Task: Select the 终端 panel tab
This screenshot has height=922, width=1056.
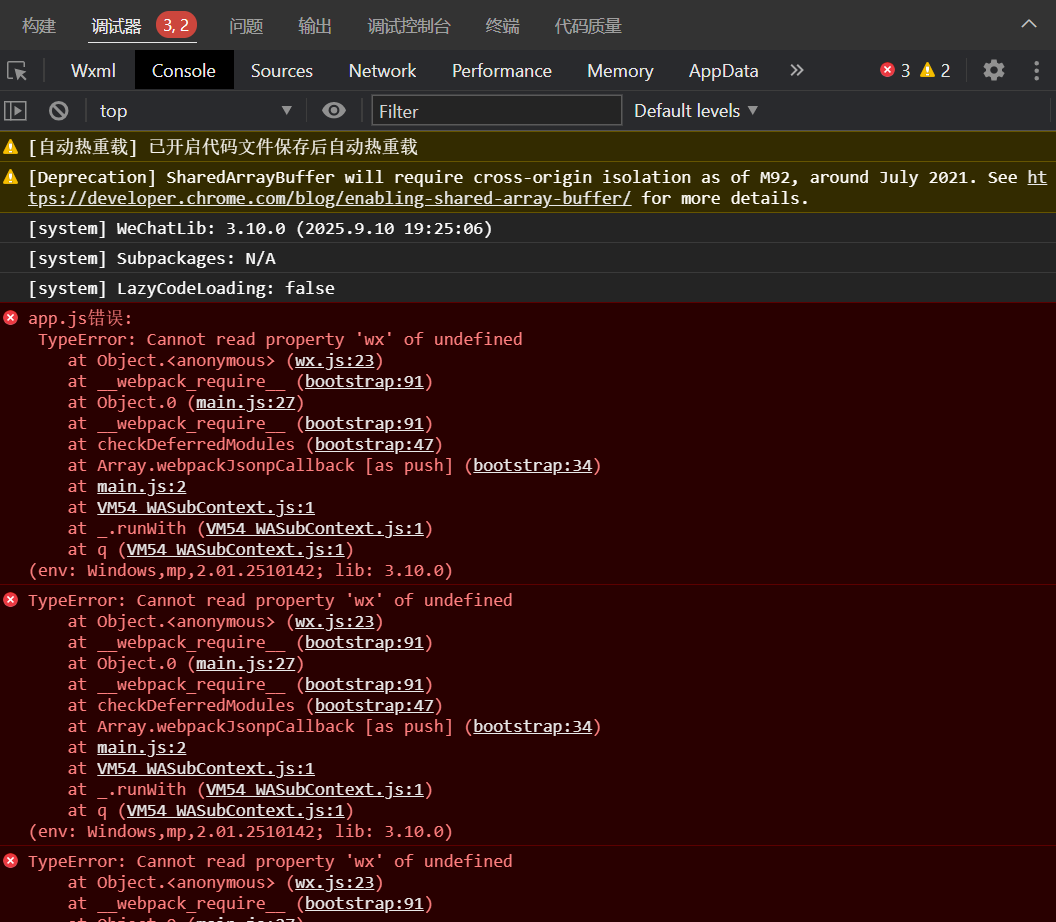Action: (502, 27)
